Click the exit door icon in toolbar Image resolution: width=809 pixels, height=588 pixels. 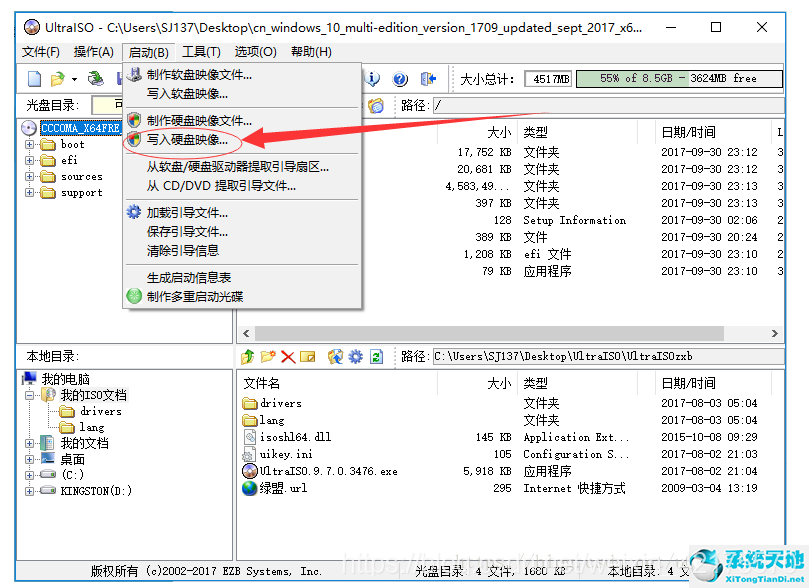(428, 79)
